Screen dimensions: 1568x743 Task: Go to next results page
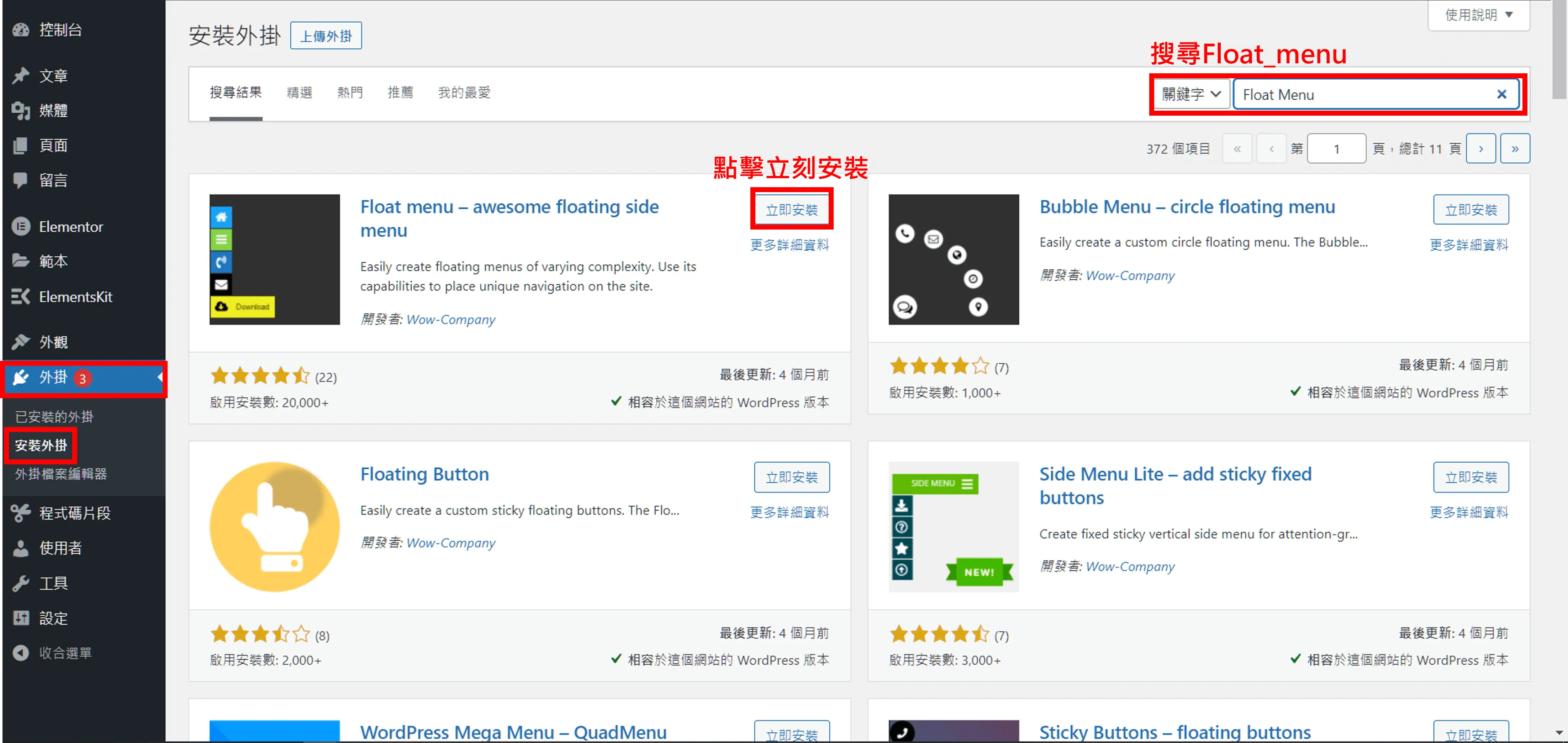pos(1481,149)
